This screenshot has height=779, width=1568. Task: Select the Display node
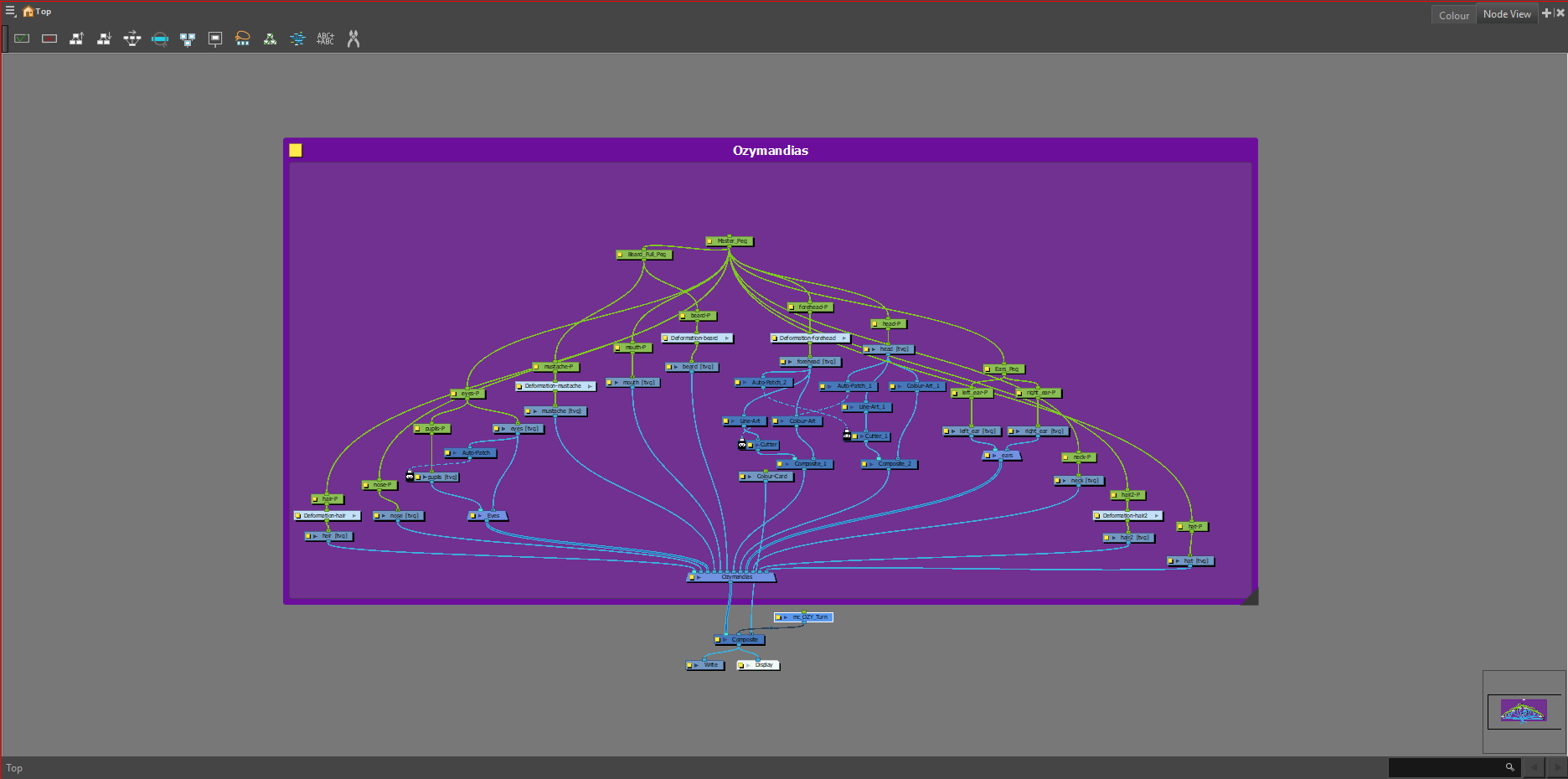tap(758, 665)
